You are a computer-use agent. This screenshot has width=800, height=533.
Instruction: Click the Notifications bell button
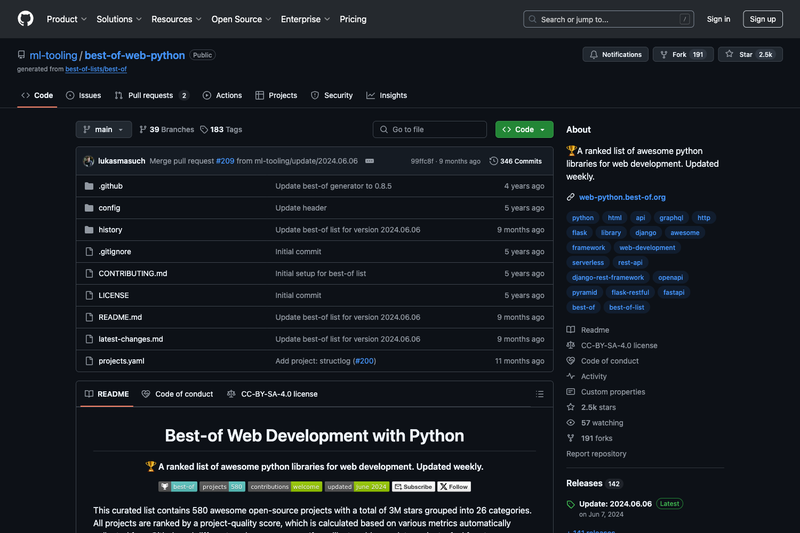615,55
